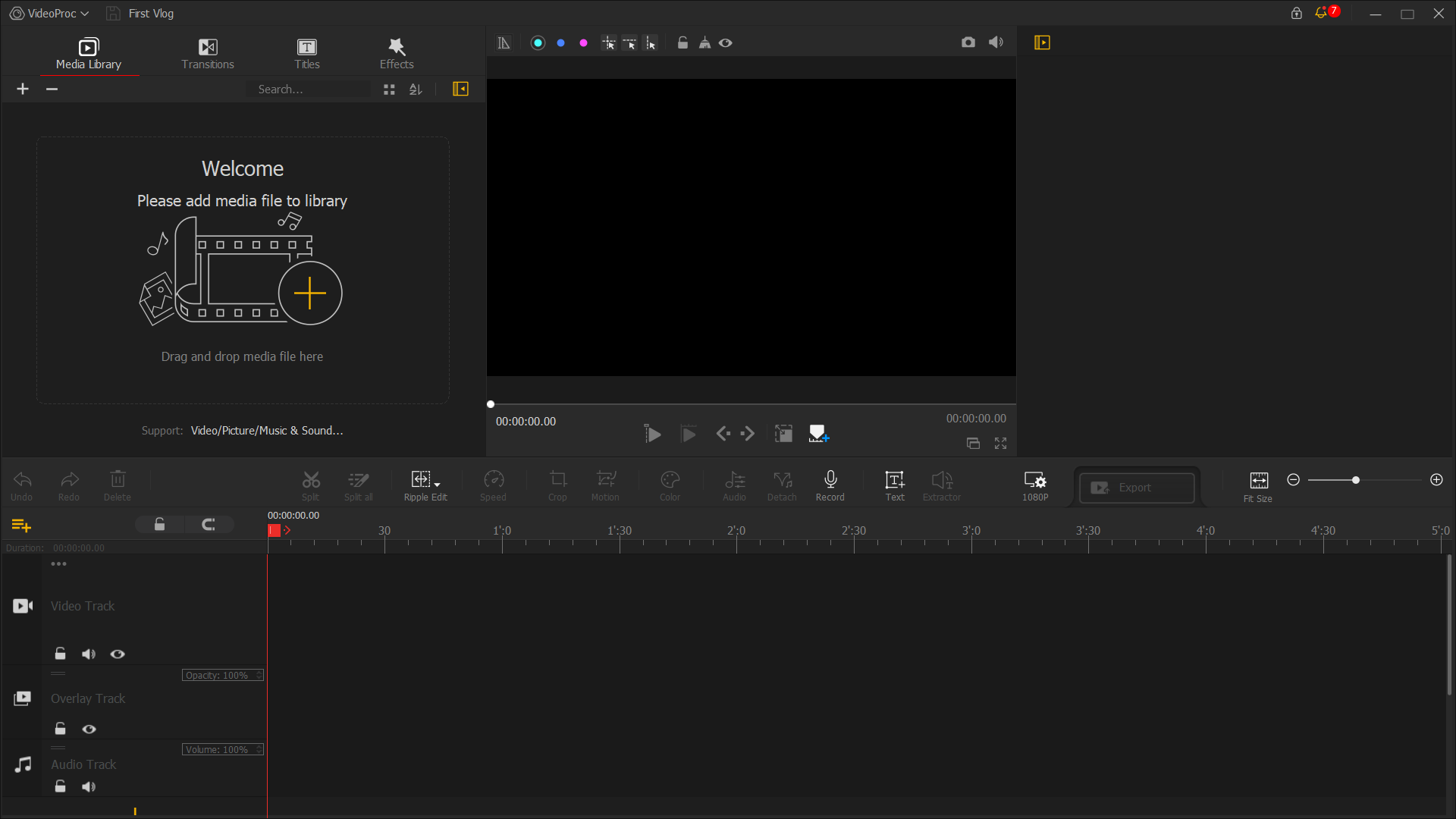Step to previous frame
Viewport: 1456px width, 819px height.
pyautogui.click(x=723, y=434)
